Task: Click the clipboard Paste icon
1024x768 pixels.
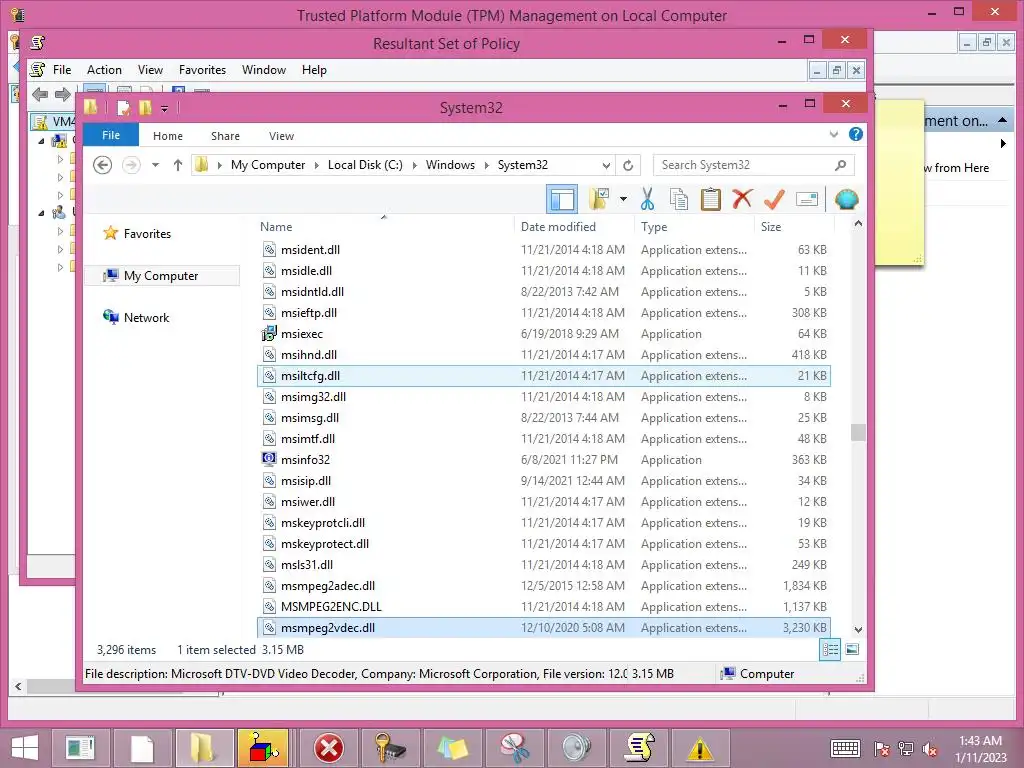Action: click(711, 199)
